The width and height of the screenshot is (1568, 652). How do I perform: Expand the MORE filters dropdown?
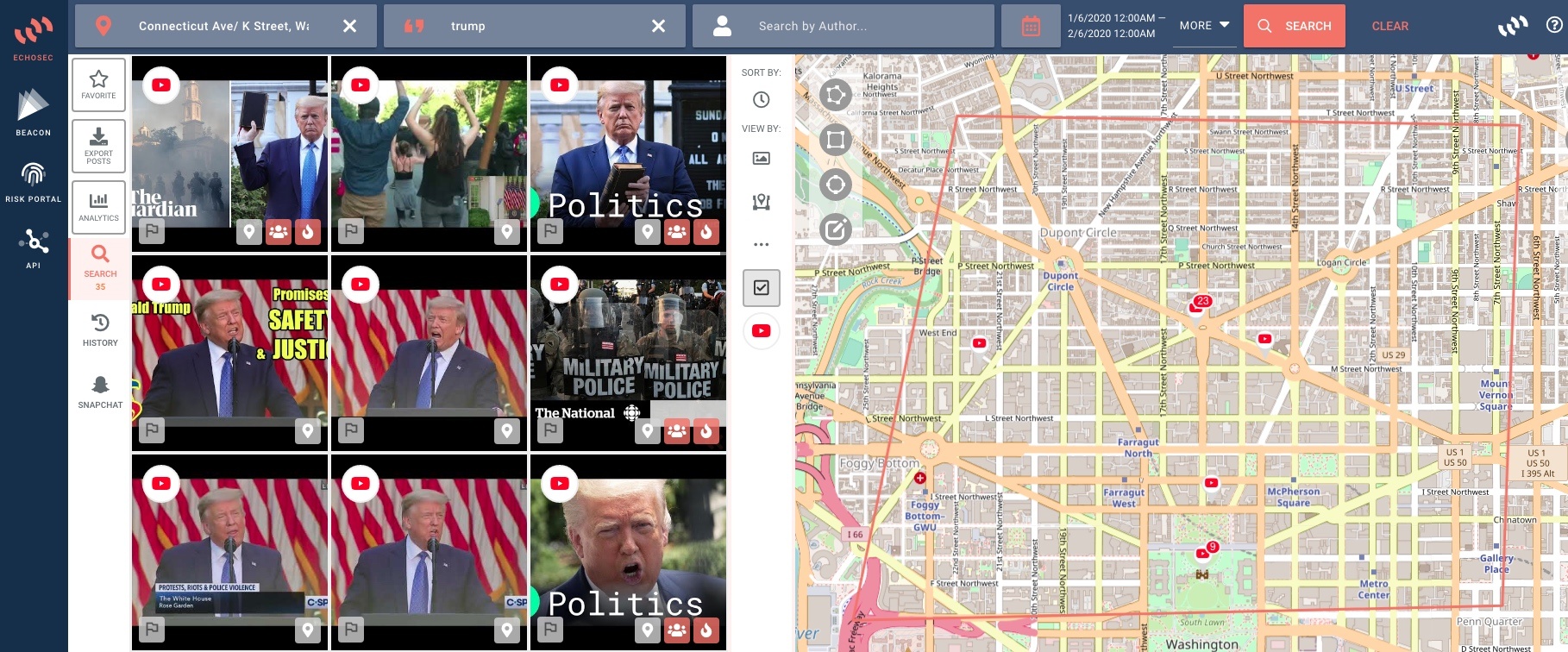click(x=1204, y=25)
